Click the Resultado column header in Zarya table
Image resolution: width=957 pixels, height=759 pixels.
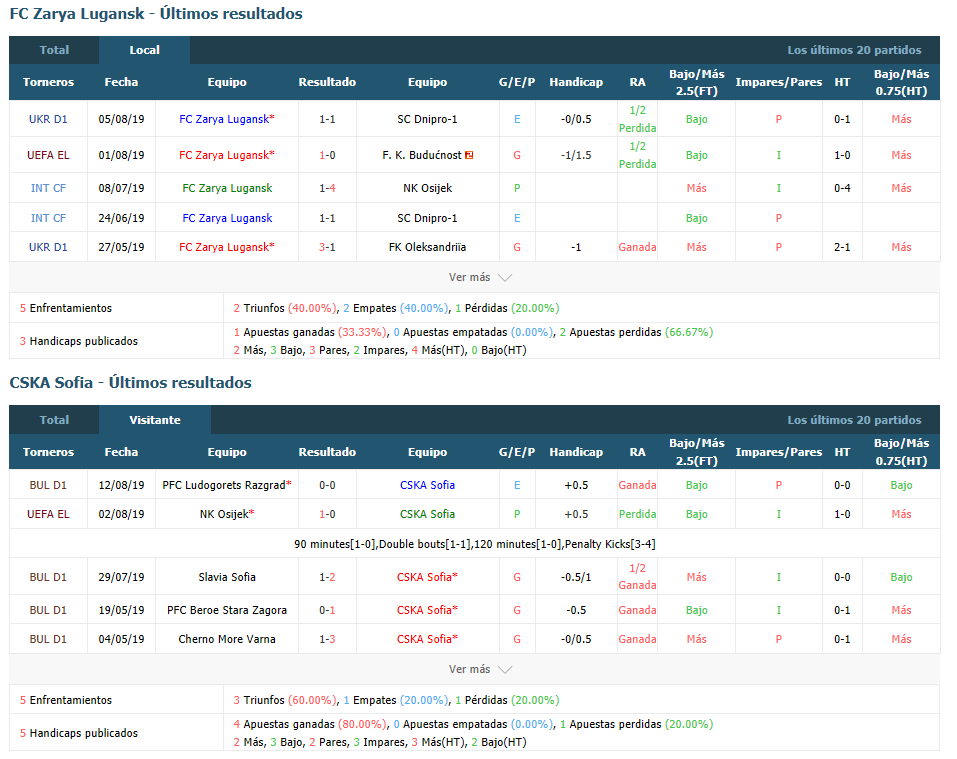point(327,82)
